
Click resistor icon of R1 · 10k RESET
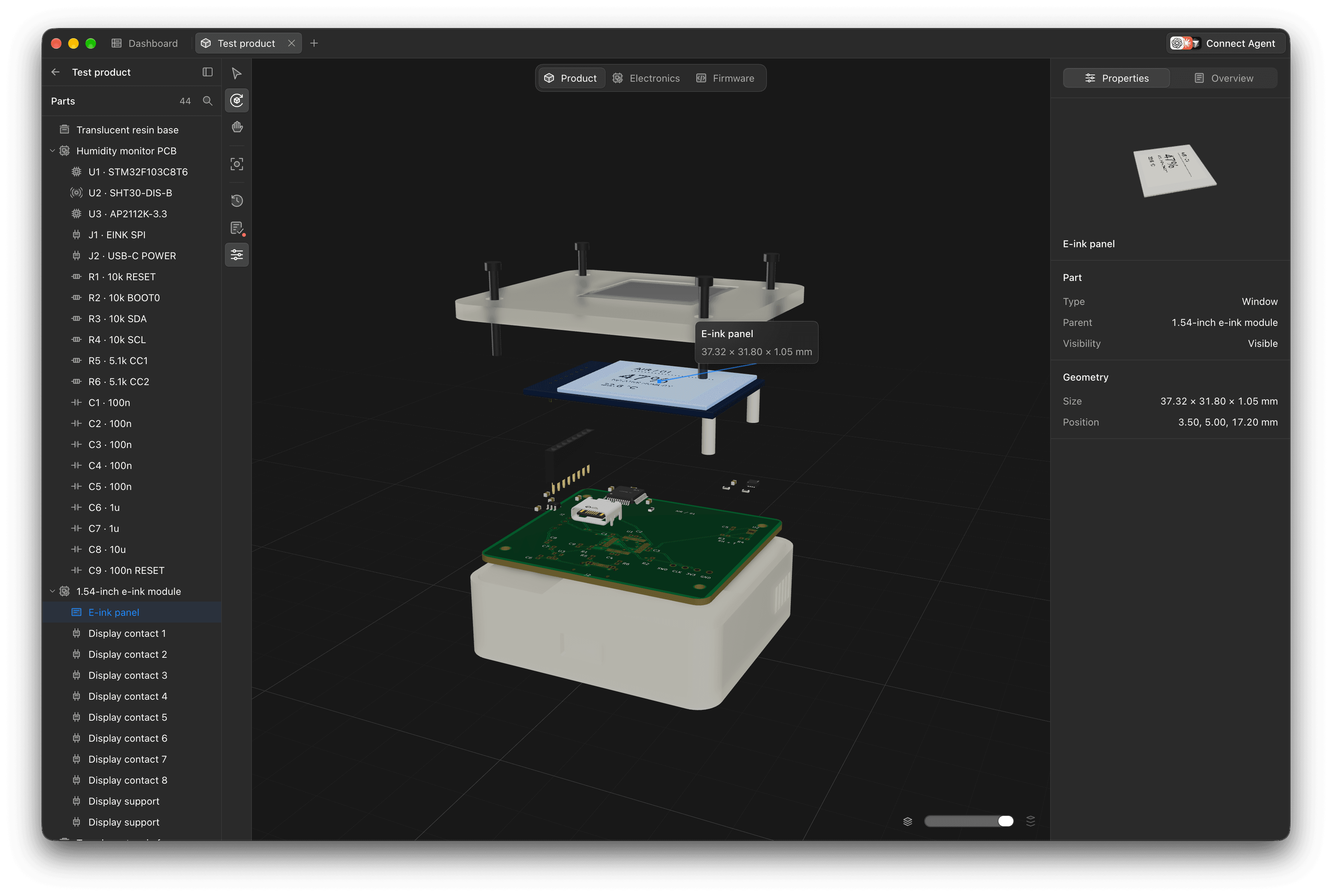(76, 277)
